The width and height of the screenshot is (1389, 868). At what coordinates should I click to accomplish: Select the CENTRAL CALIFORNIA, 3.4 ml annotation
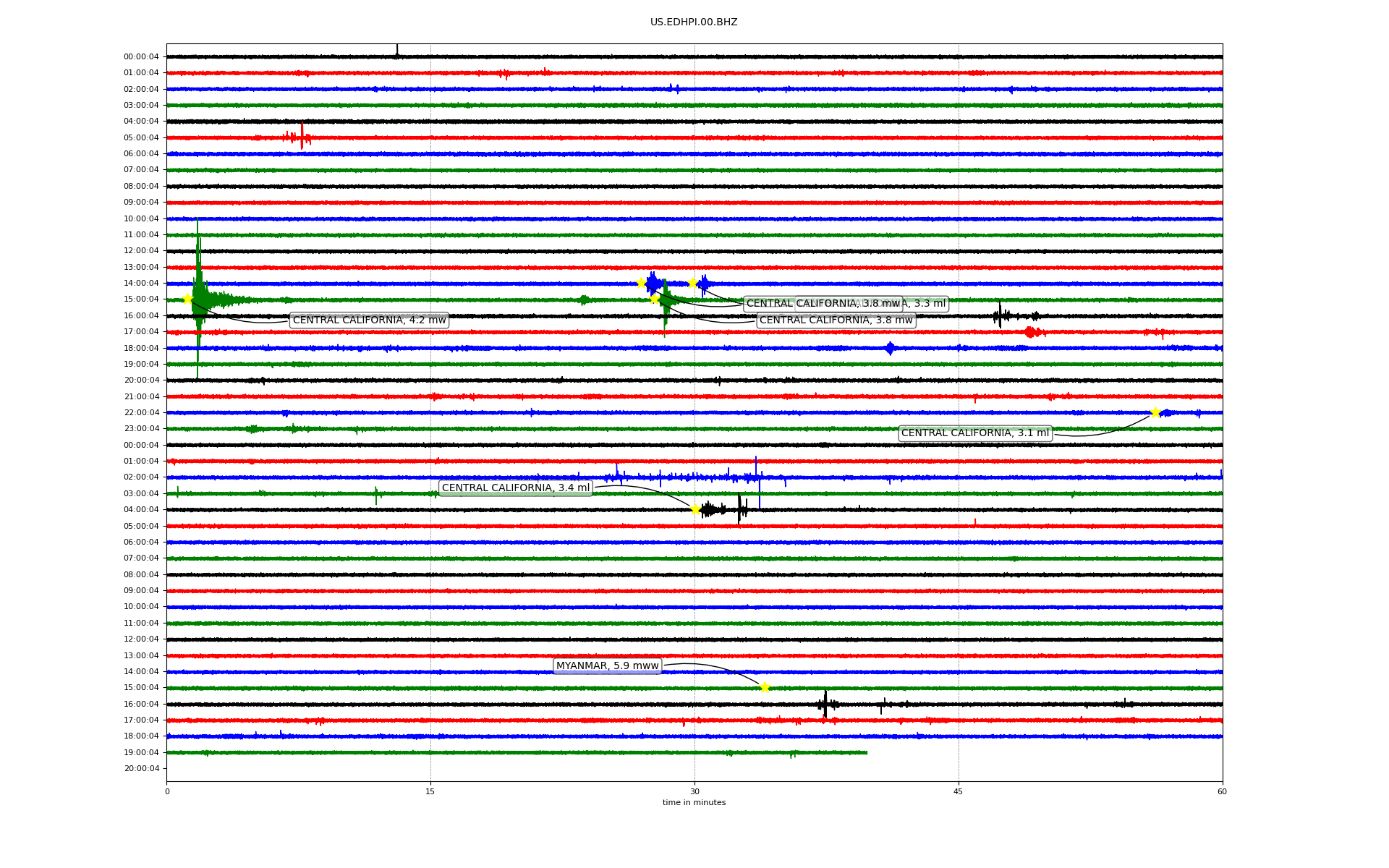(x=515, y=488)
